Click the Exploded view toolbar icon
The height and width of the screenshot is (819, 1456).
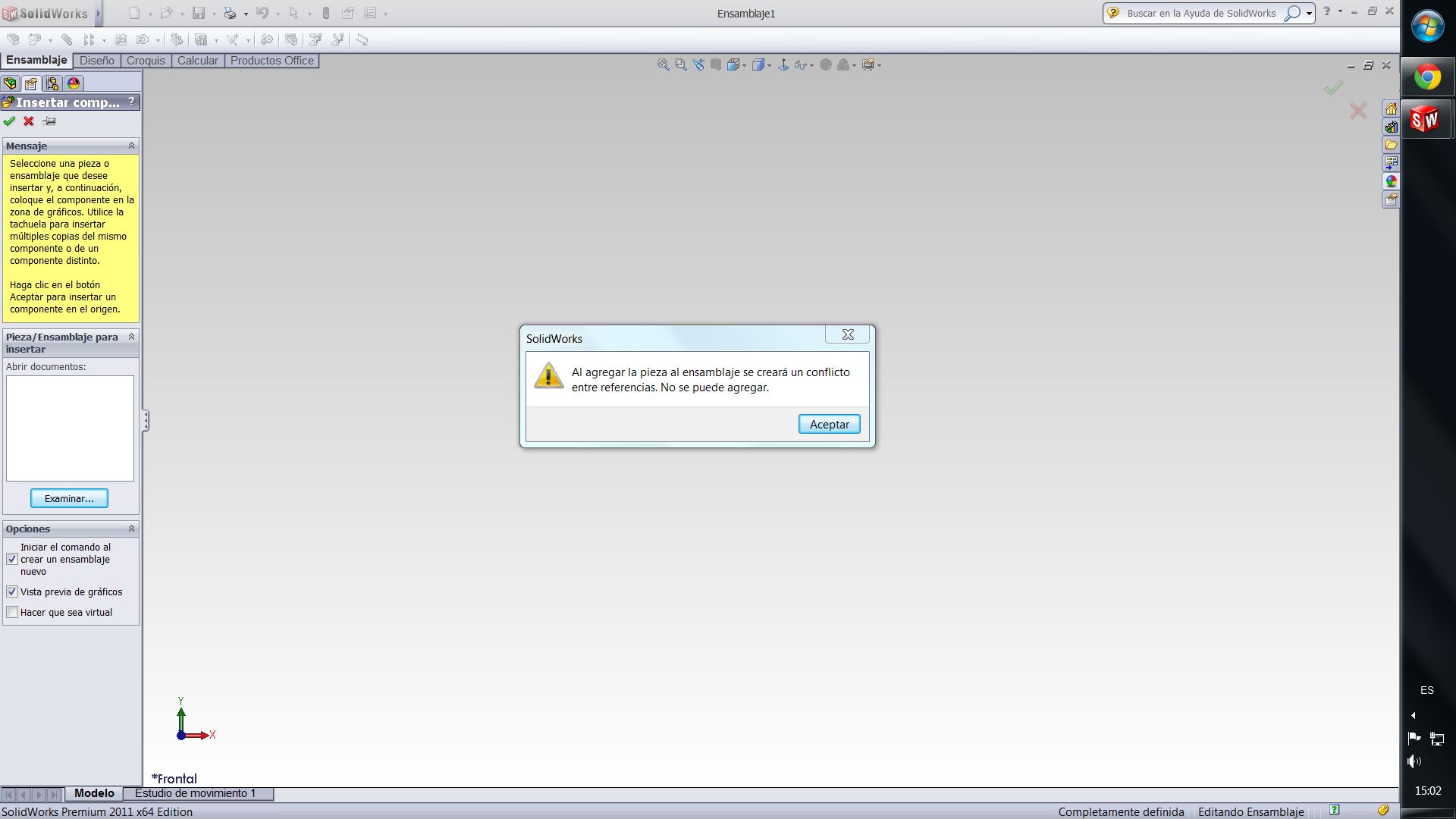(315, 39)
